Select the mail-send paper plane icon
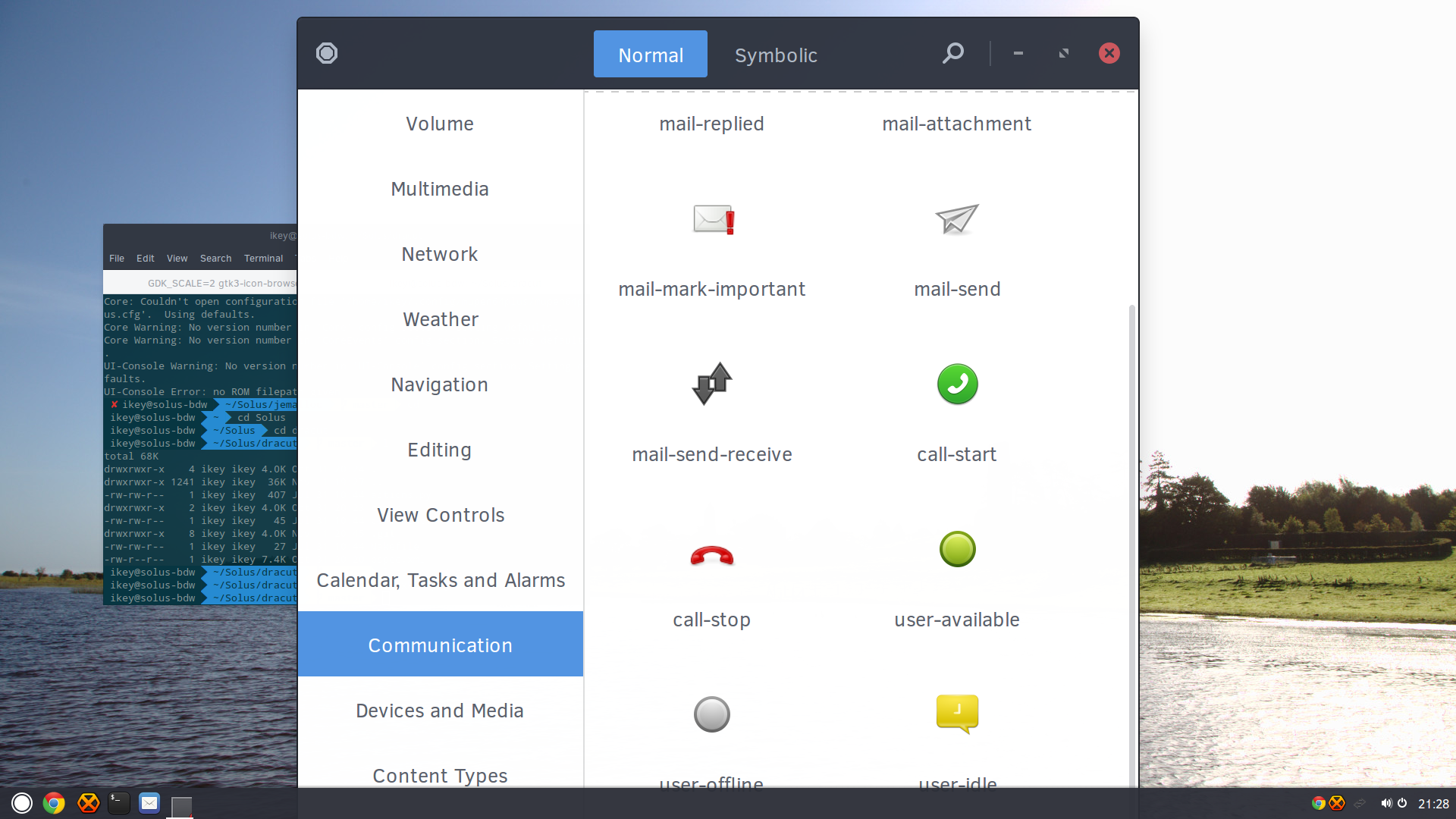This screenshot has width=1456, height=819. coord(957,219)
